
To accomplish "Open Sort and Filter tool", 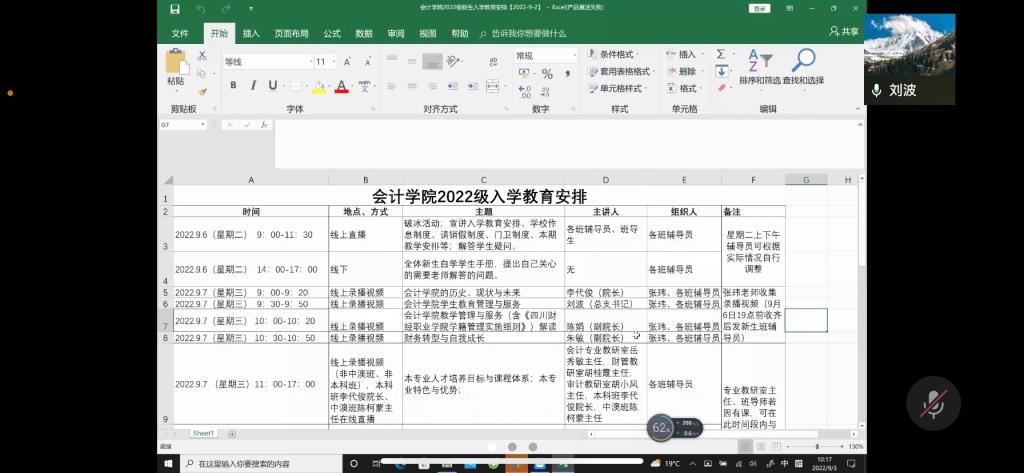I will (x=759, y=68).
